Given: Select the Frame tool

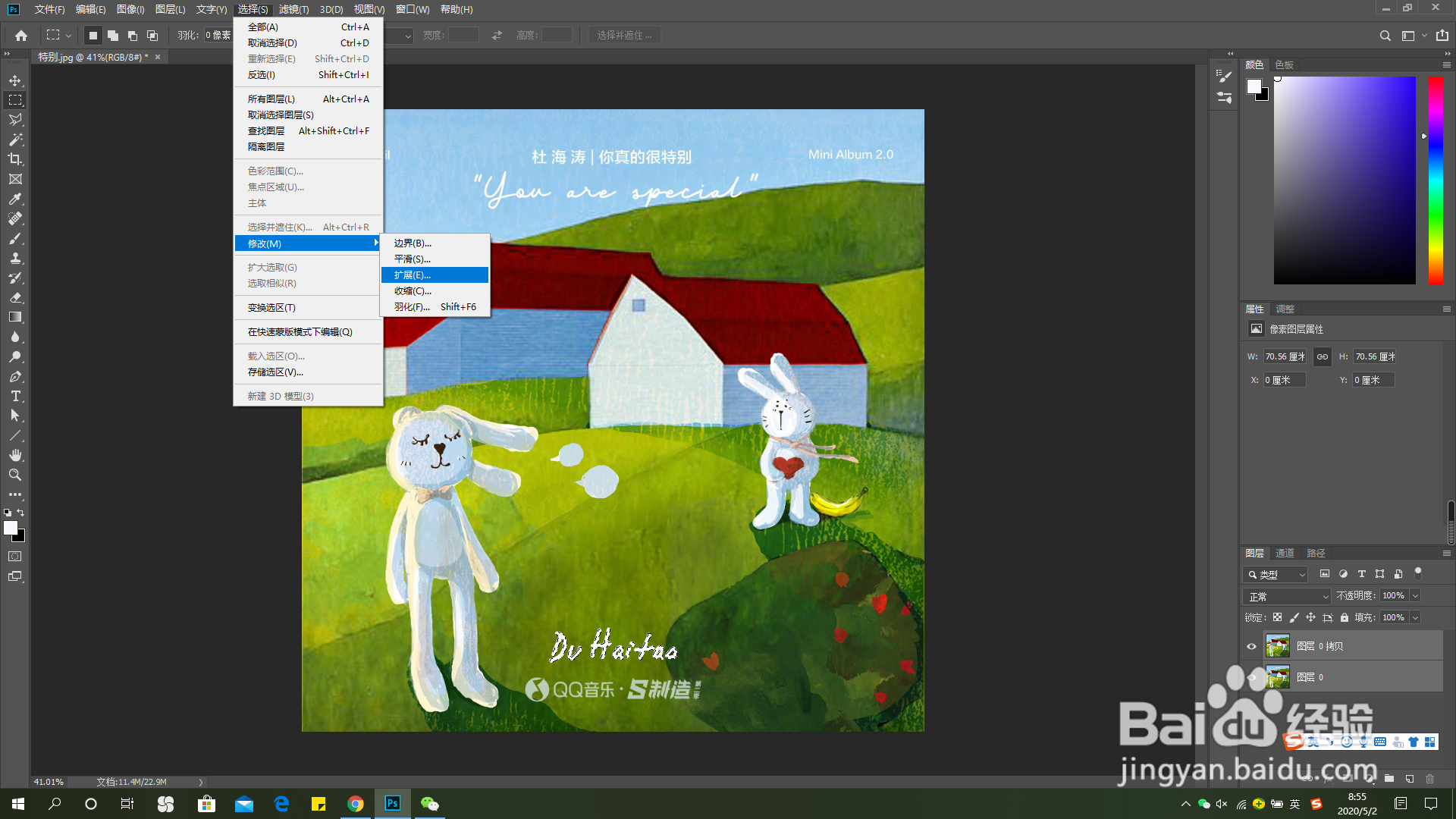Looking at the screenshot, I should point(15,179).
